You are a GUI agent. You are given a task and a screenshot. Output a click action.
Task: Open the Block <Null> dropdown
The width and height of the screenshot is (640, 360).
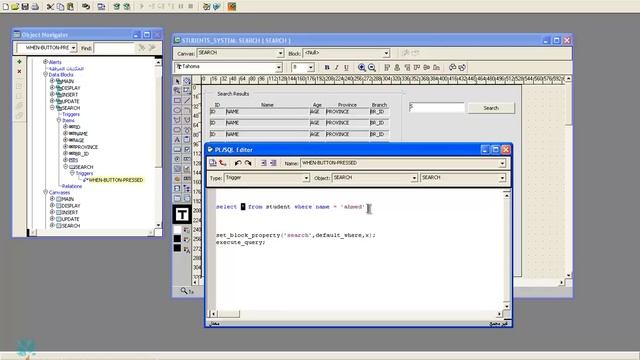point(386,53)
